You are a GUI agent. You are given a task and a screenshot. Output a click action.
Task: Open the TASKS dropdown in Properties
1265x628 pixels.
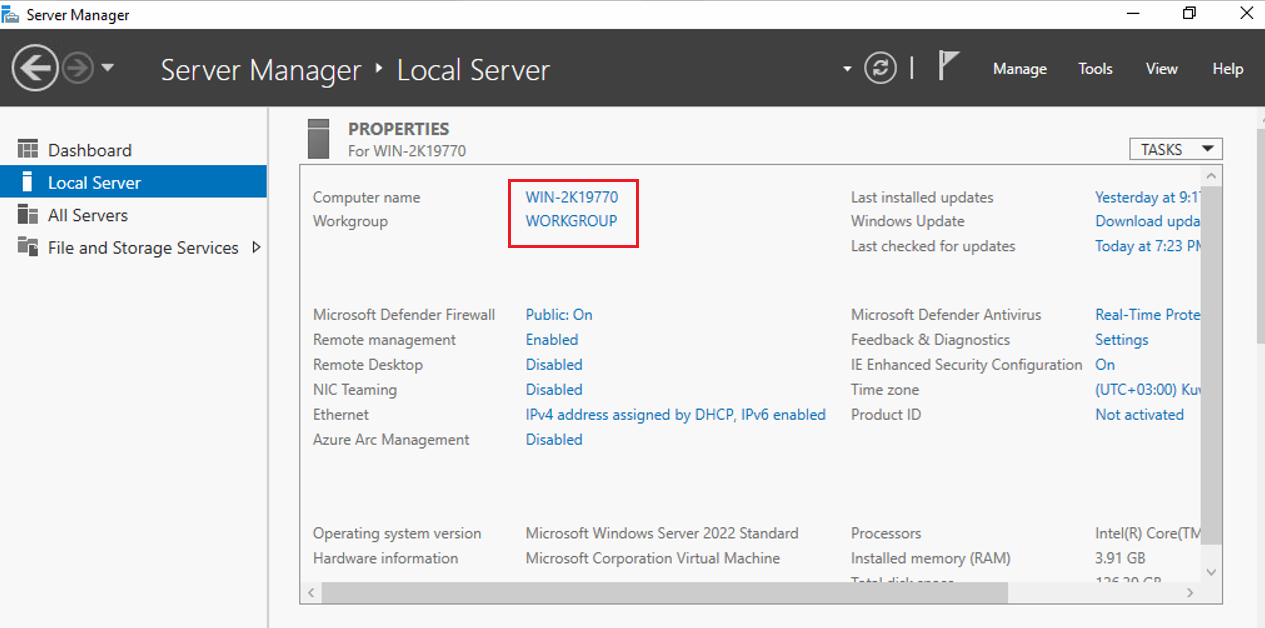point(1175,148)
